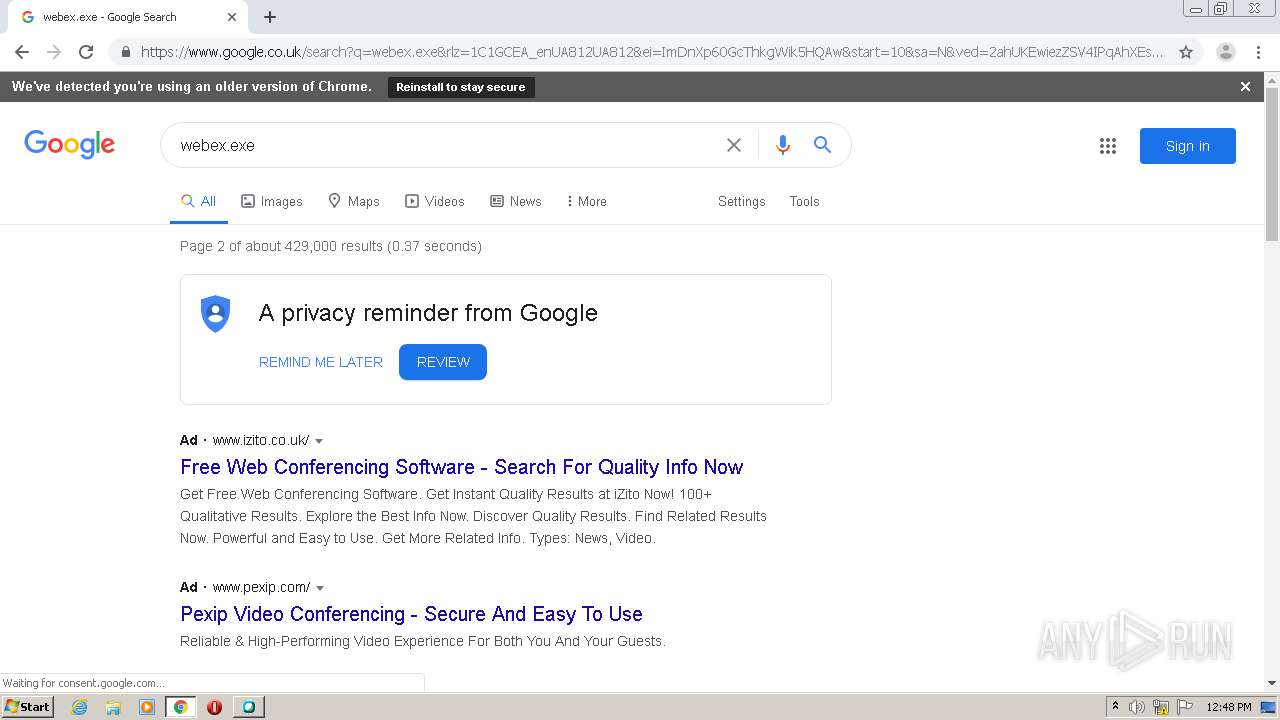Viewport: 1280px width, 720px height.
Task: Bookmark this page with the star icon
Action: tap(1186, 52)
